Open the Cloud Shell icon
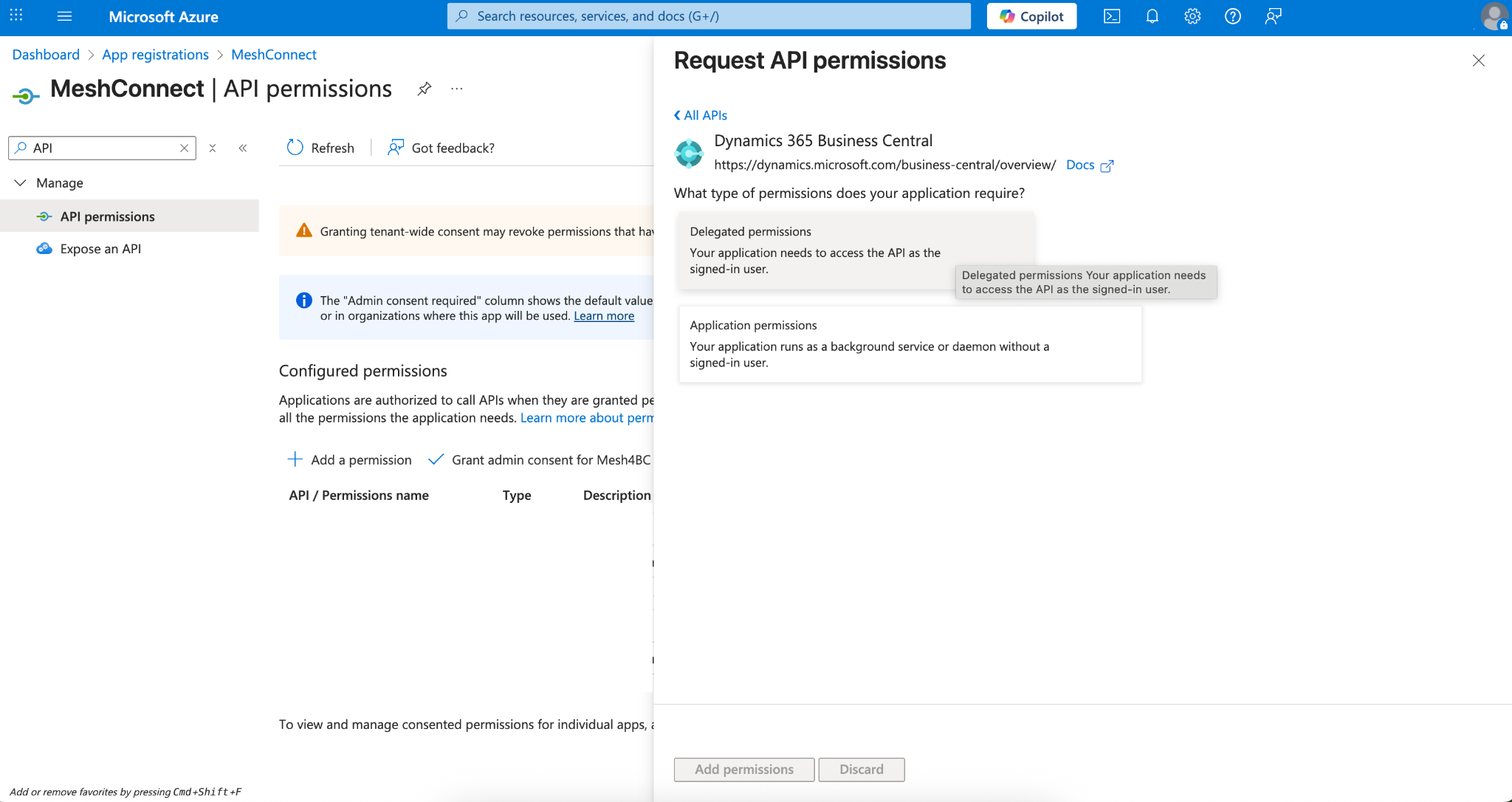Viewport: 1512px width, 802px height. coord(1112,16)
